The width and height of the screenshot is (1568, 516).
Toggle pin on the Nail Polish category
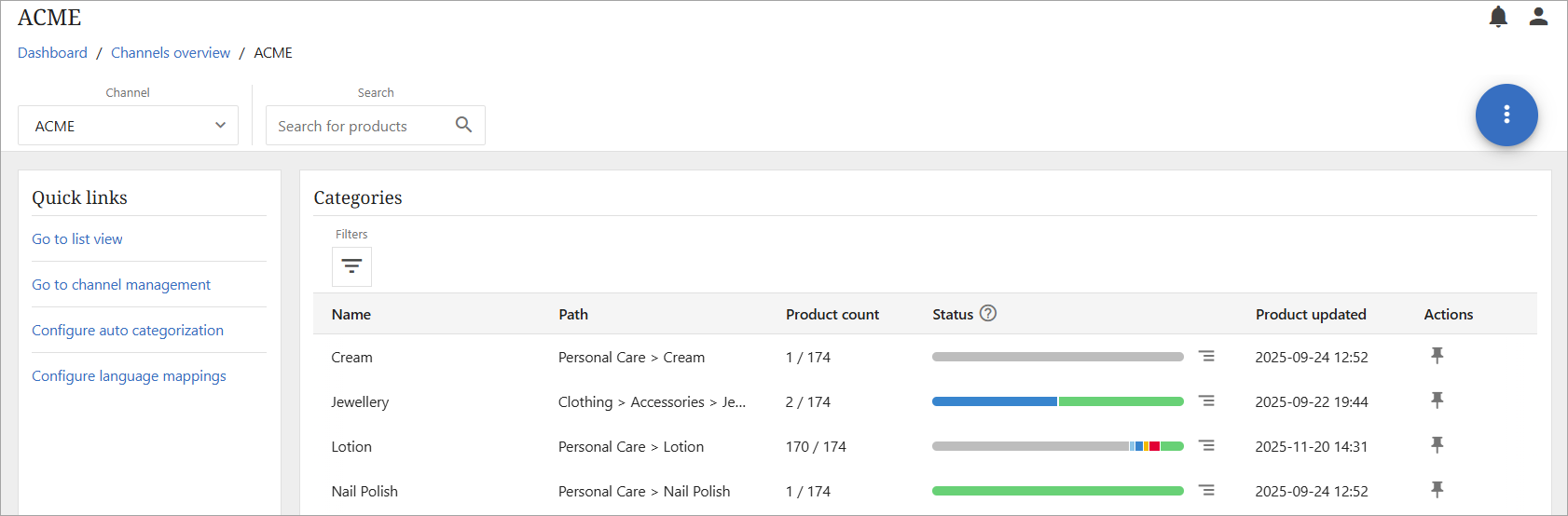(x=1437, y=490)
